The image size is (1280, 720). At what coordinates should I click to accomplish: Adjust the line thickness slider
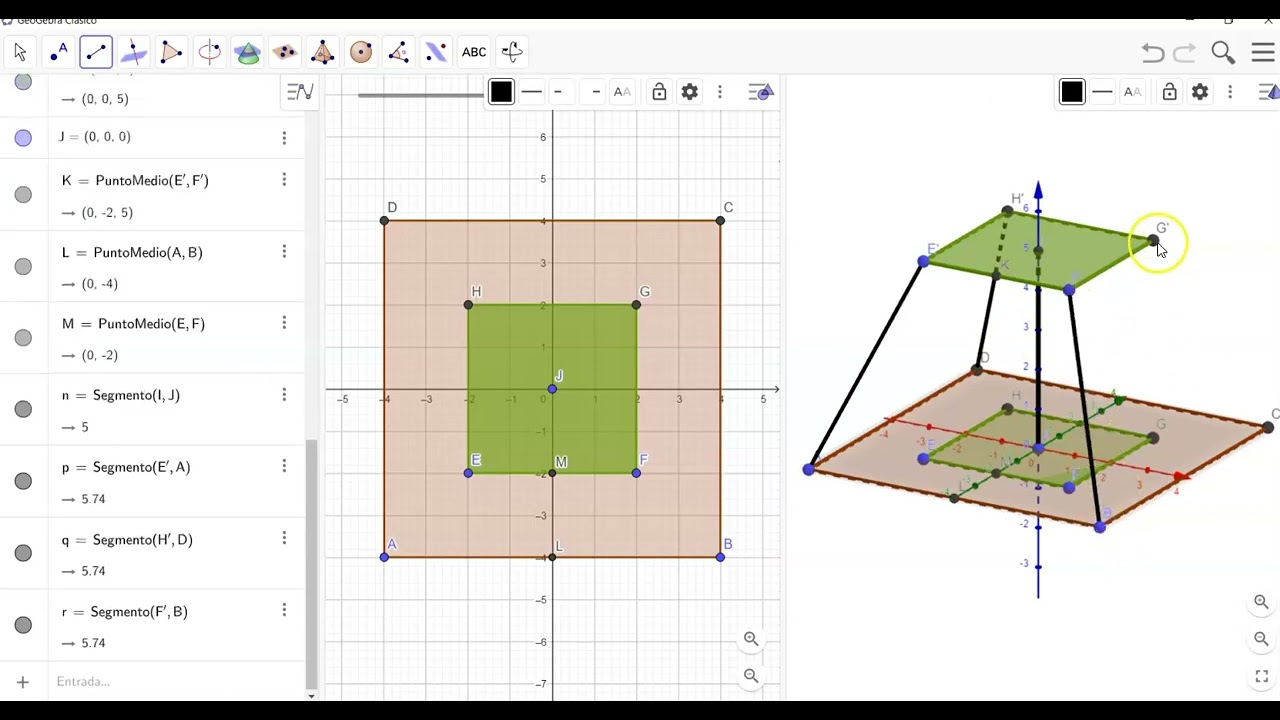click(x=420, y=95)
